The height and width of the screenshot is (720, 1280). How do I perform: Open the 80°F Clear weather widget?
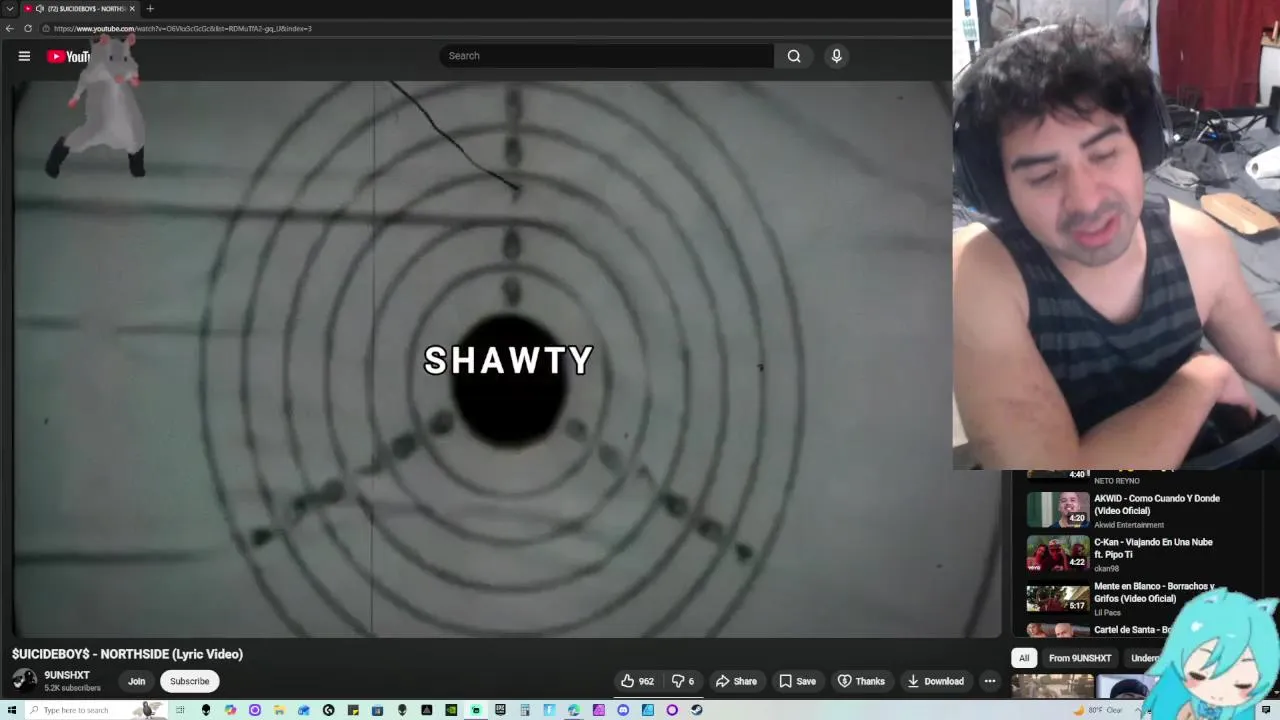pos(1098,710)
